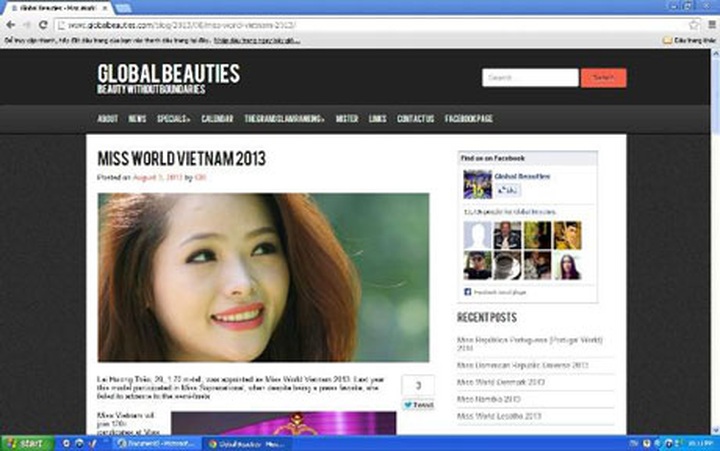The image size is (720, 451).
Task: Open the MISTER menu item
Action: (x=347, y=118)
